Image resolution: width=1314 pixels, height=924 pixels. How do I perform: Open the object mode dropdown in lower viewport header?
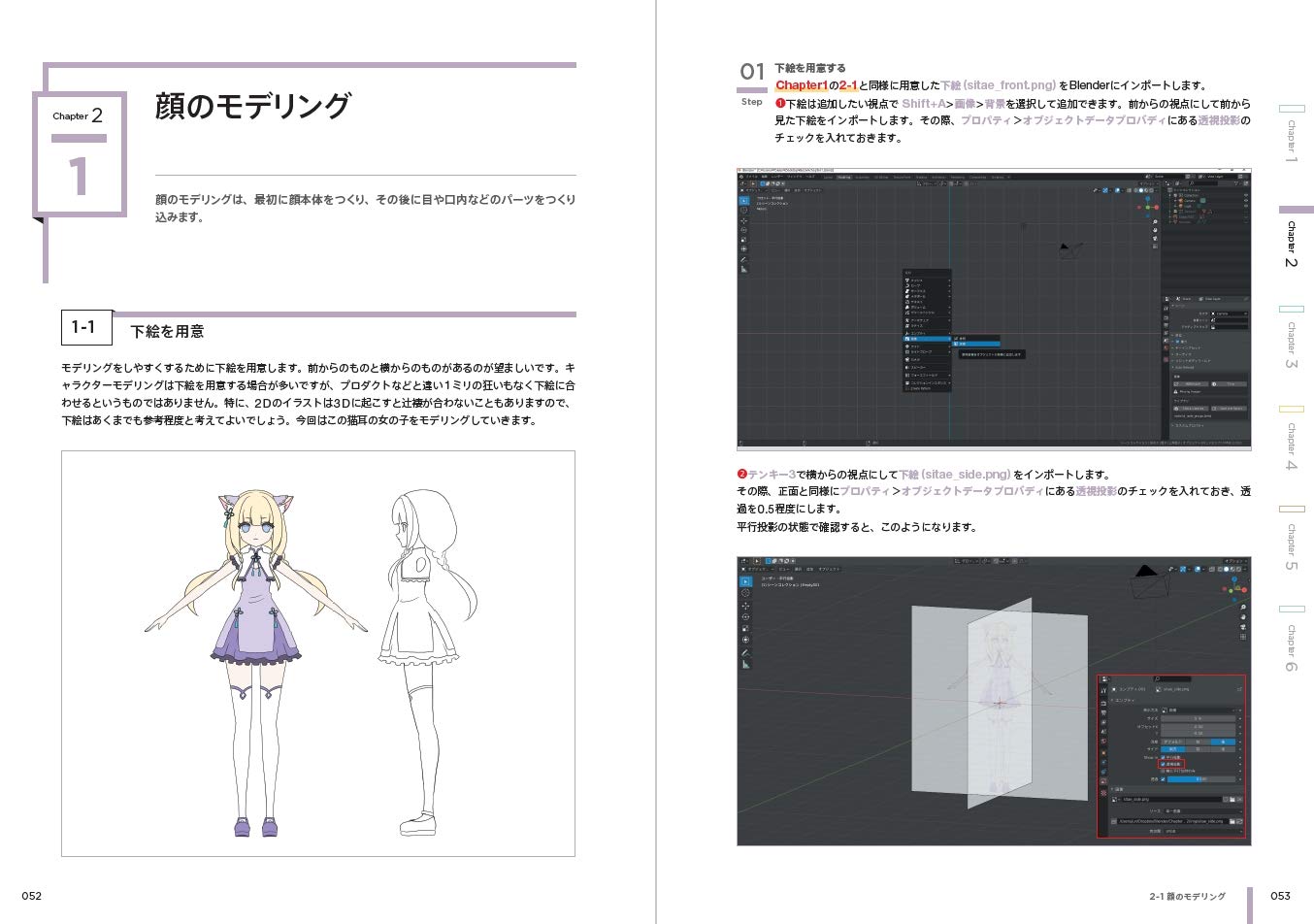757,569
